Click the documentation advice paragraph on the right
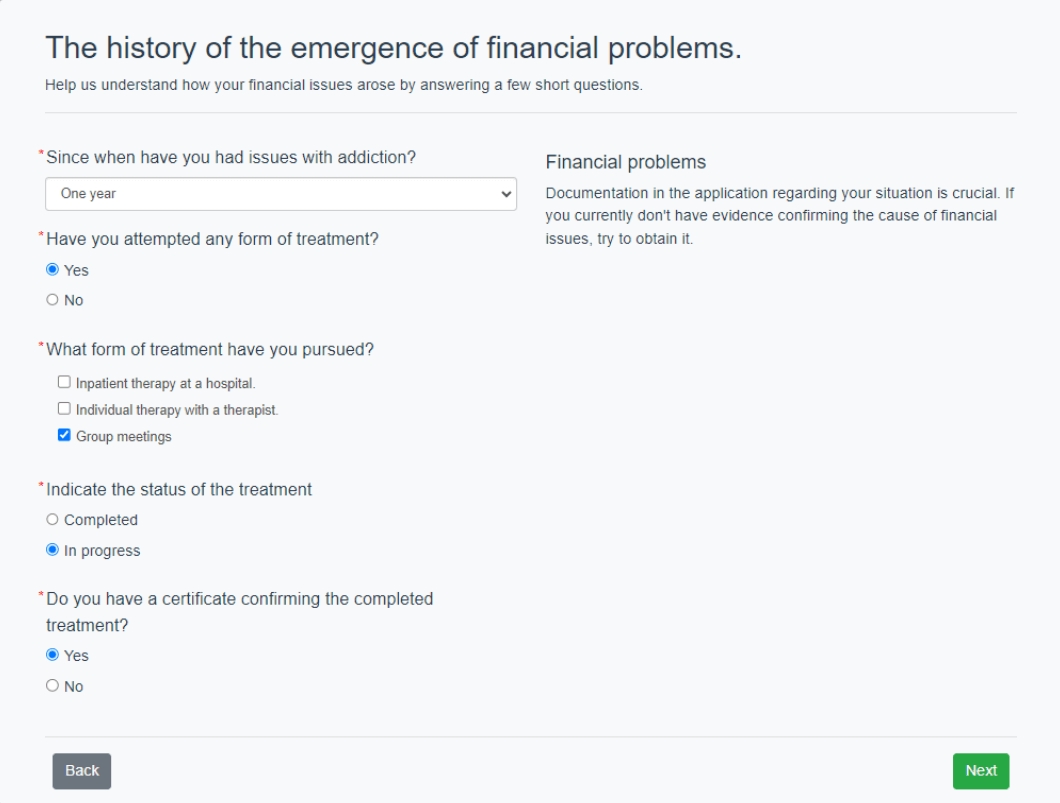This screenshot has width=1060, height=803. point(780,216)
